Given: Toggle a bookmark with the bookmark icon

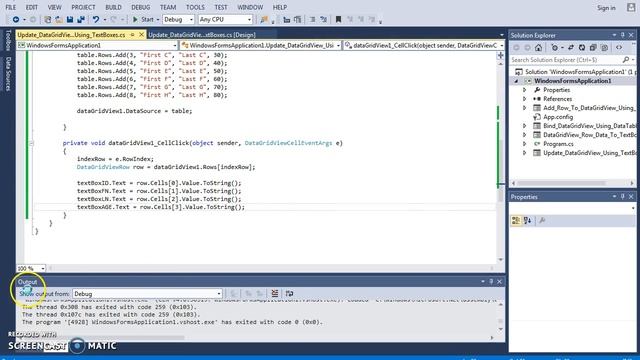Looking at the screenshot, I should click(x=338, y=19).
